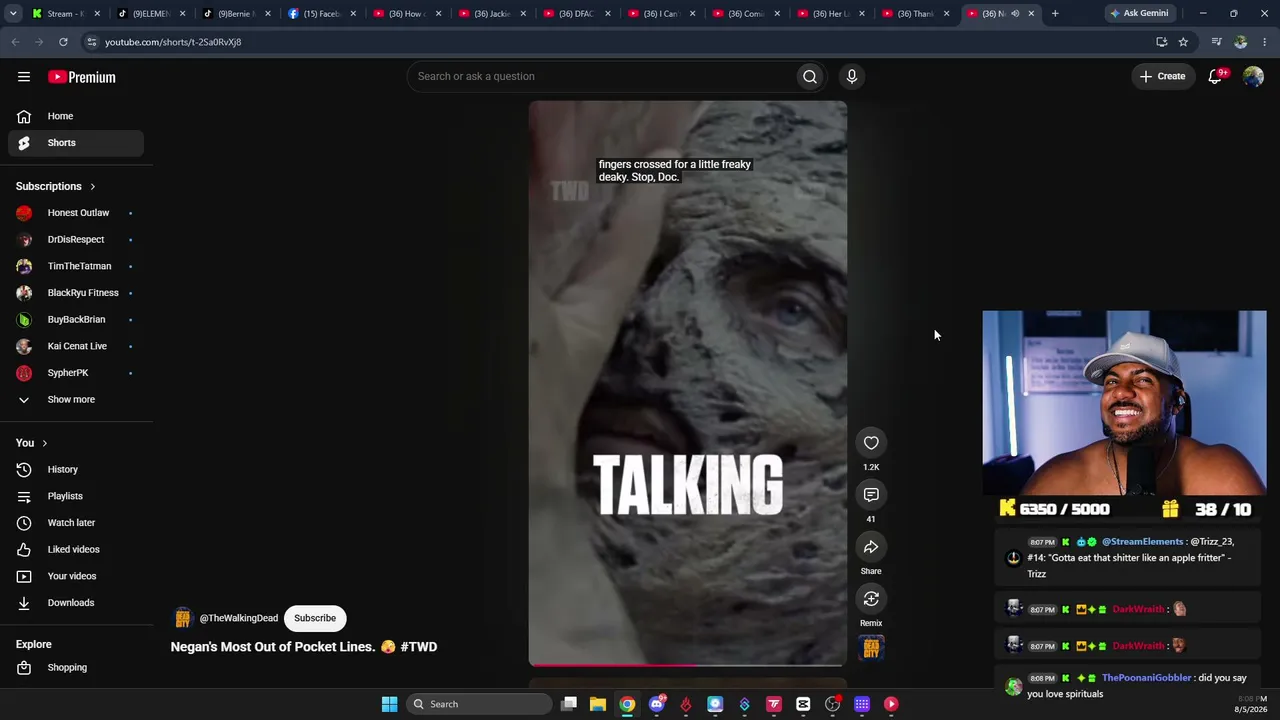The image size is (1280, 720).
Task: View site information icon
Action: (x=91, y=42)
